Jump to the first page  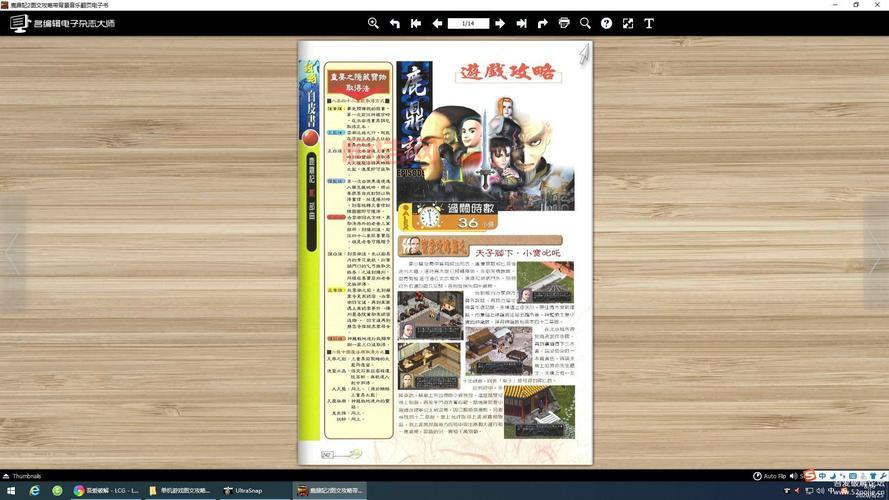tap(416, 23)
